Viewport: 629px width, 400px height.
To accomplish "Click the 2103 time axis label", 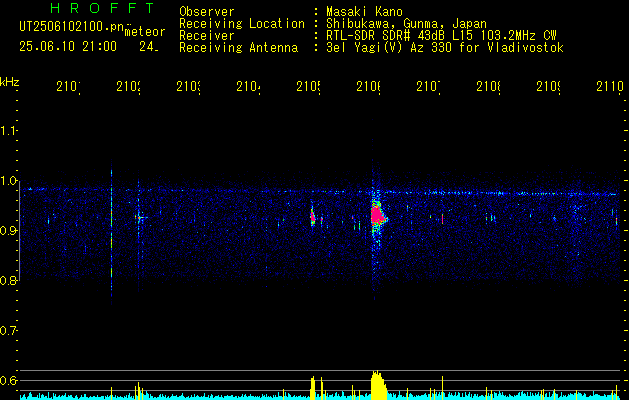I will tap(189, 87).
